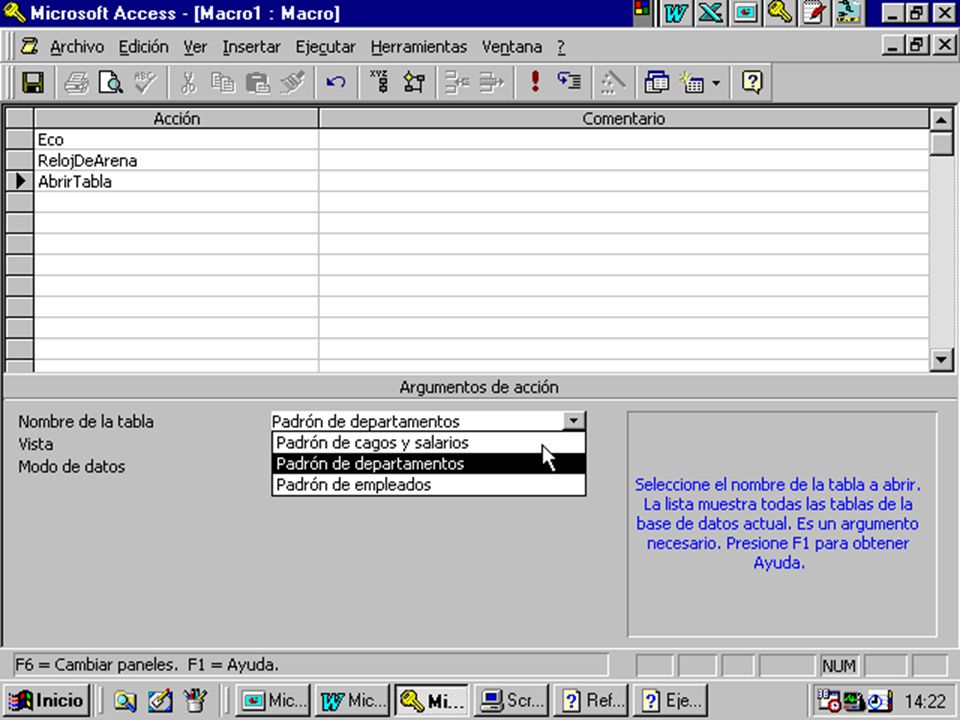Screen dimensions: 960x720
Task: Click the spelling check toolbar icon
Action: pos(145,82)
